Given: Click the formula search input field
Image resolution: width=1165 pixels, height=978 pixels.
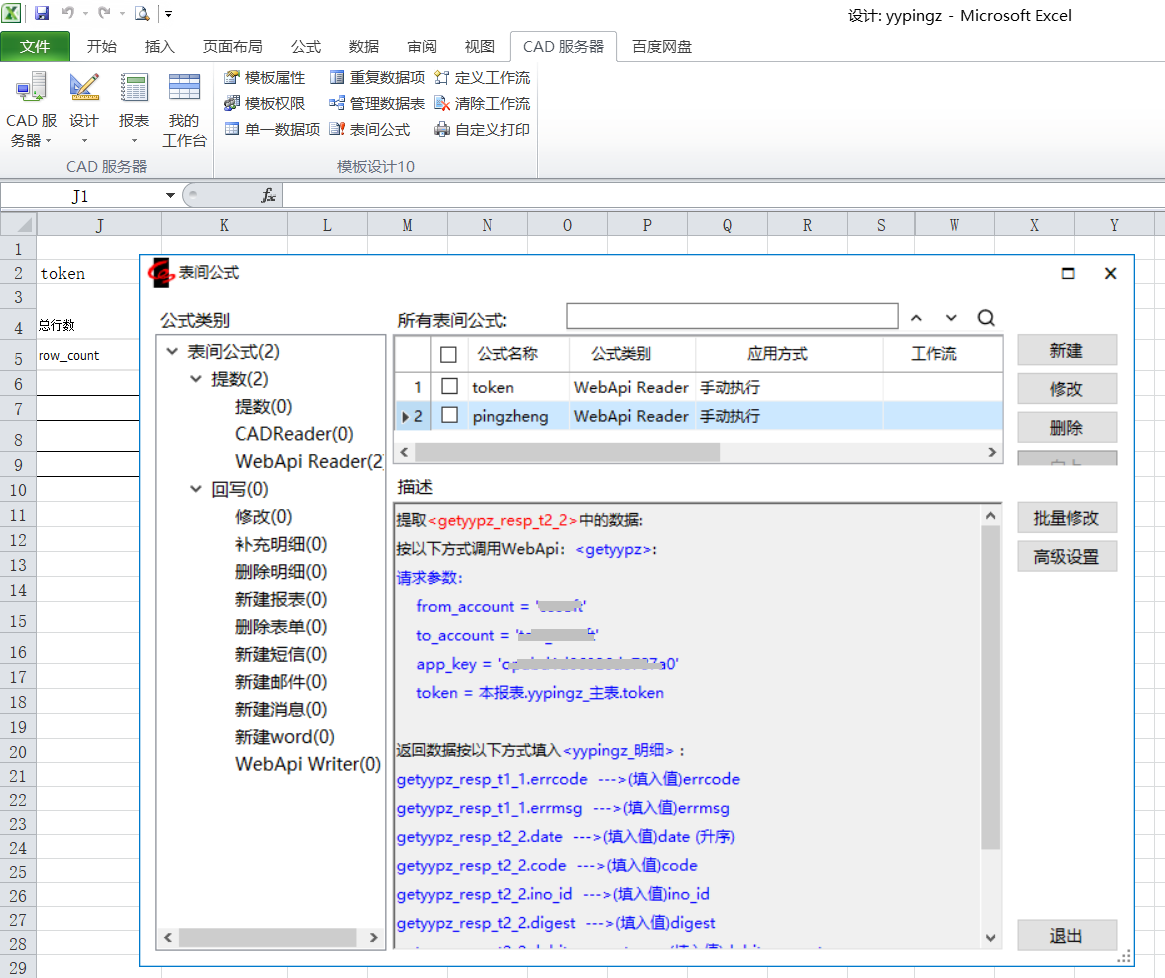Looking at the screenshot, I should tap(732, 317).
